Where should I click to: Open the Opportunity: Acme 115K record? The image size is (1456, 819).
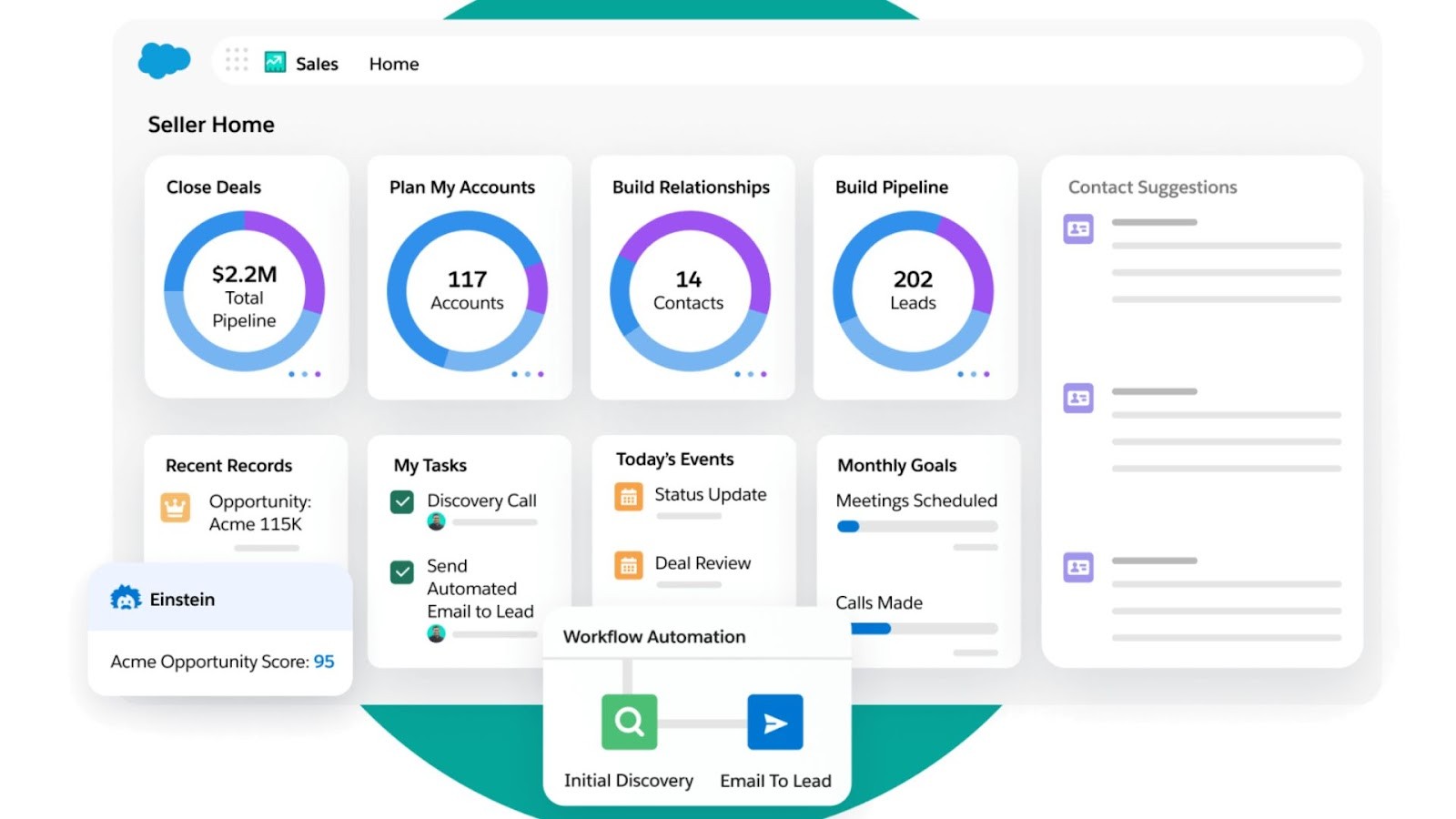pos(259,512)
